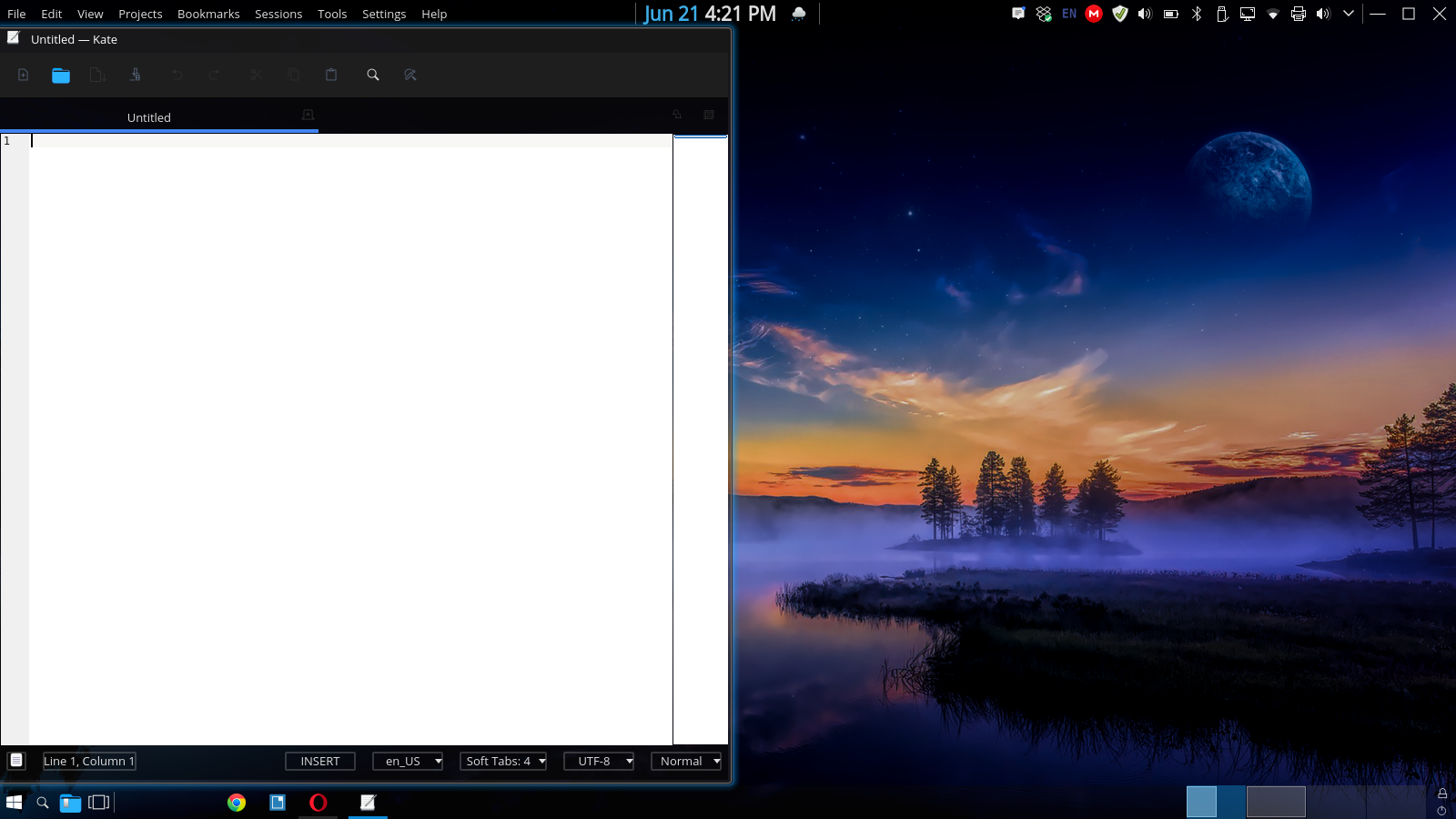The height and width of the screenshot is (819, 1456).
Task: Click the document icon in status bar
Action: pos(16,761)
